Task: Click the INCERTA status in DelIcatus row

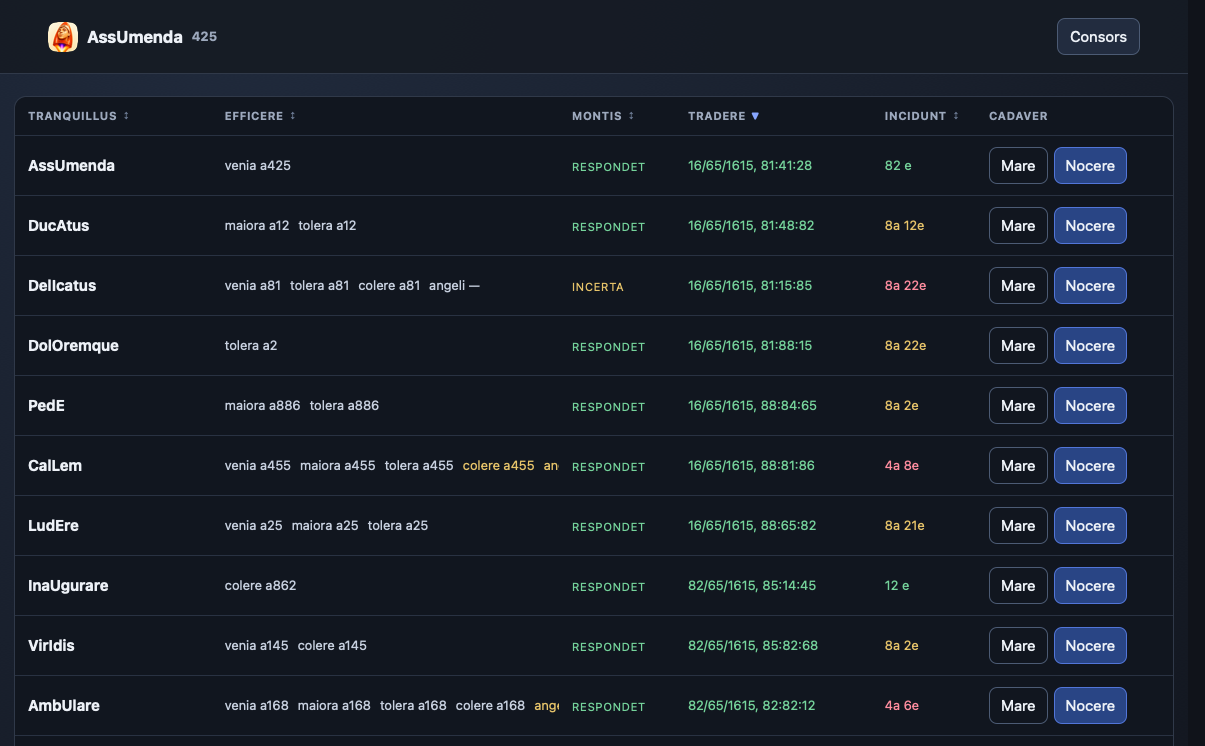Action: pyautogui.click(x=598, y=287)
